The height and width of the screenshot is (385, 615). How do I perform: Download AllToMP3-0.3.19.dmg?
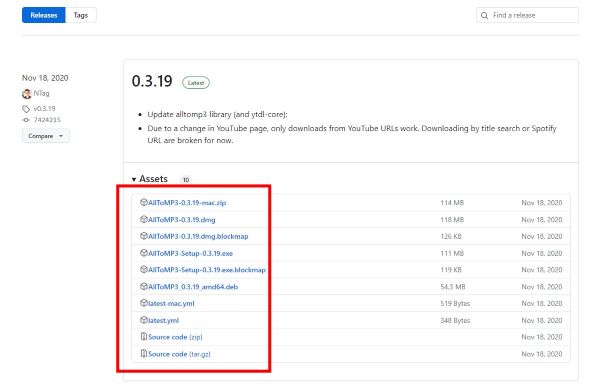point(182,220)
